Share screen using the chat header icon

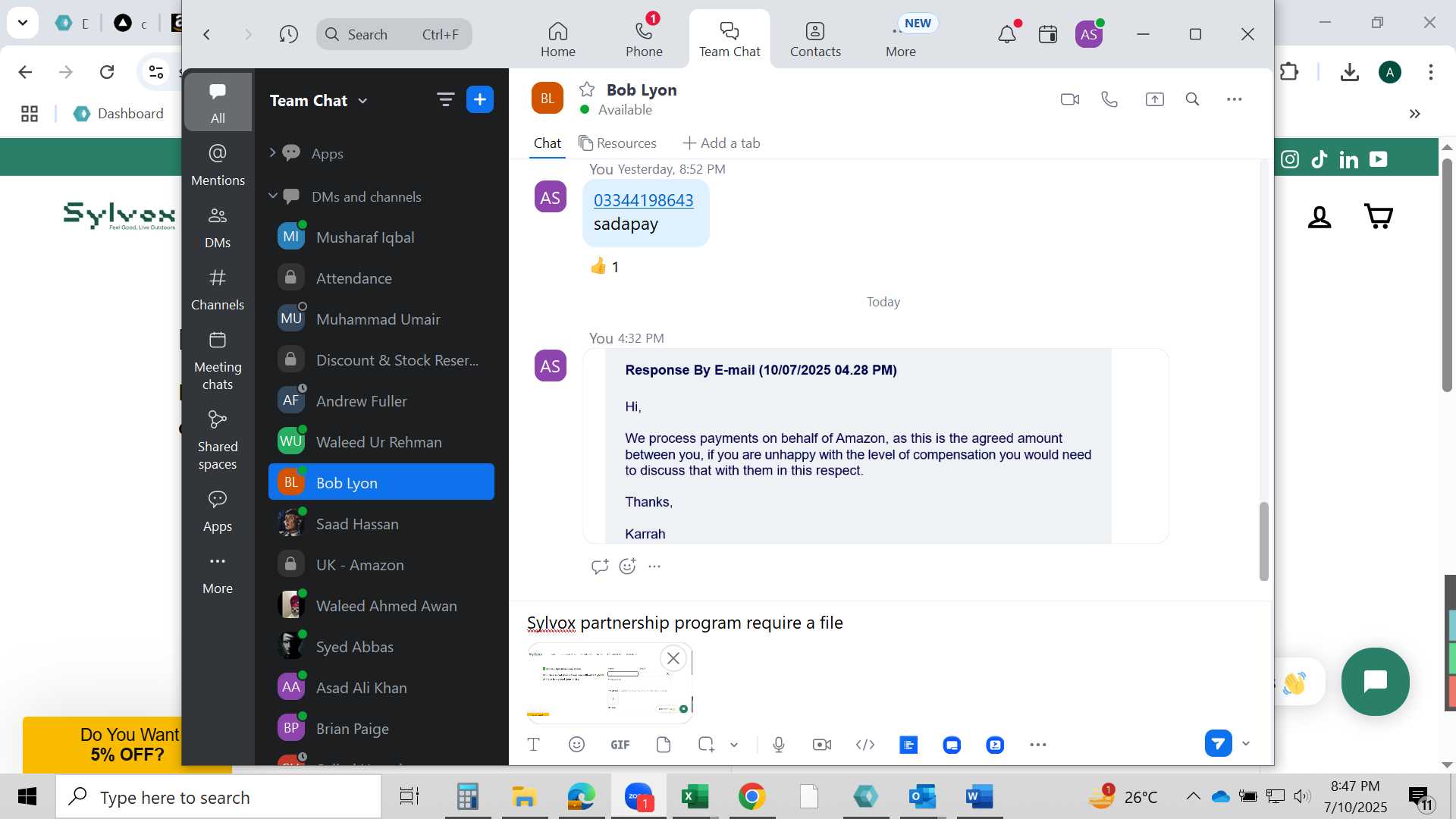pyautogui.click(x=1154, y=99)
